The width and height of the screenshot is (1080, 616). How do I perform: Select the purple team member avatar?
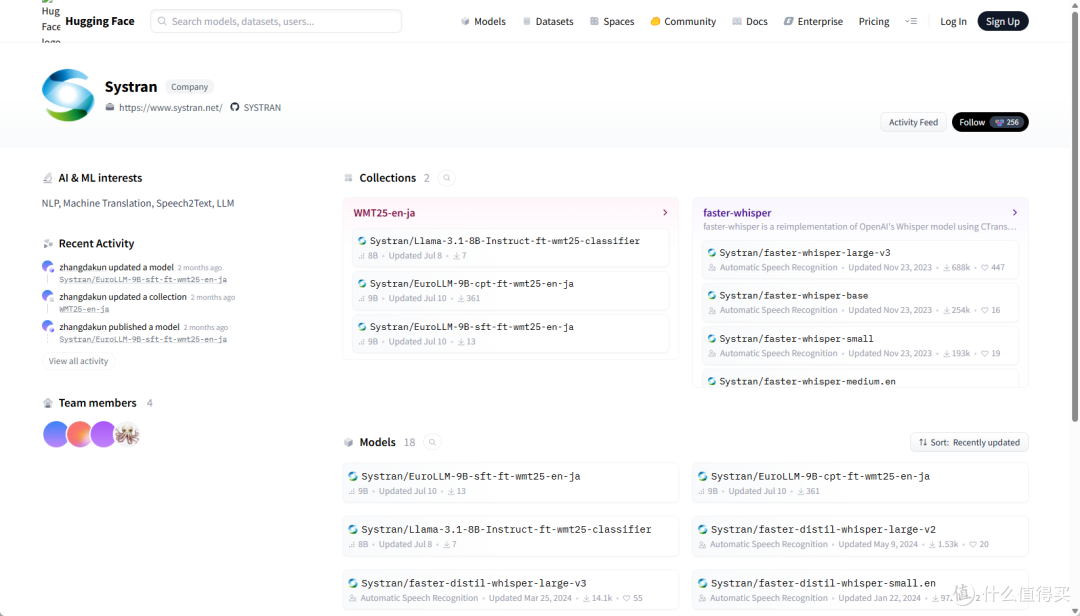tap(103, 435)
